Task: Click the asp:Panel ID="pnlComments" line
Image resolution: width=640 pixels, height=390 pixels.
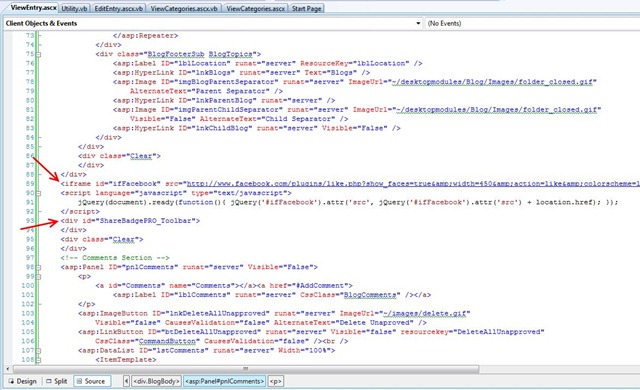Action: coord(189,267)
